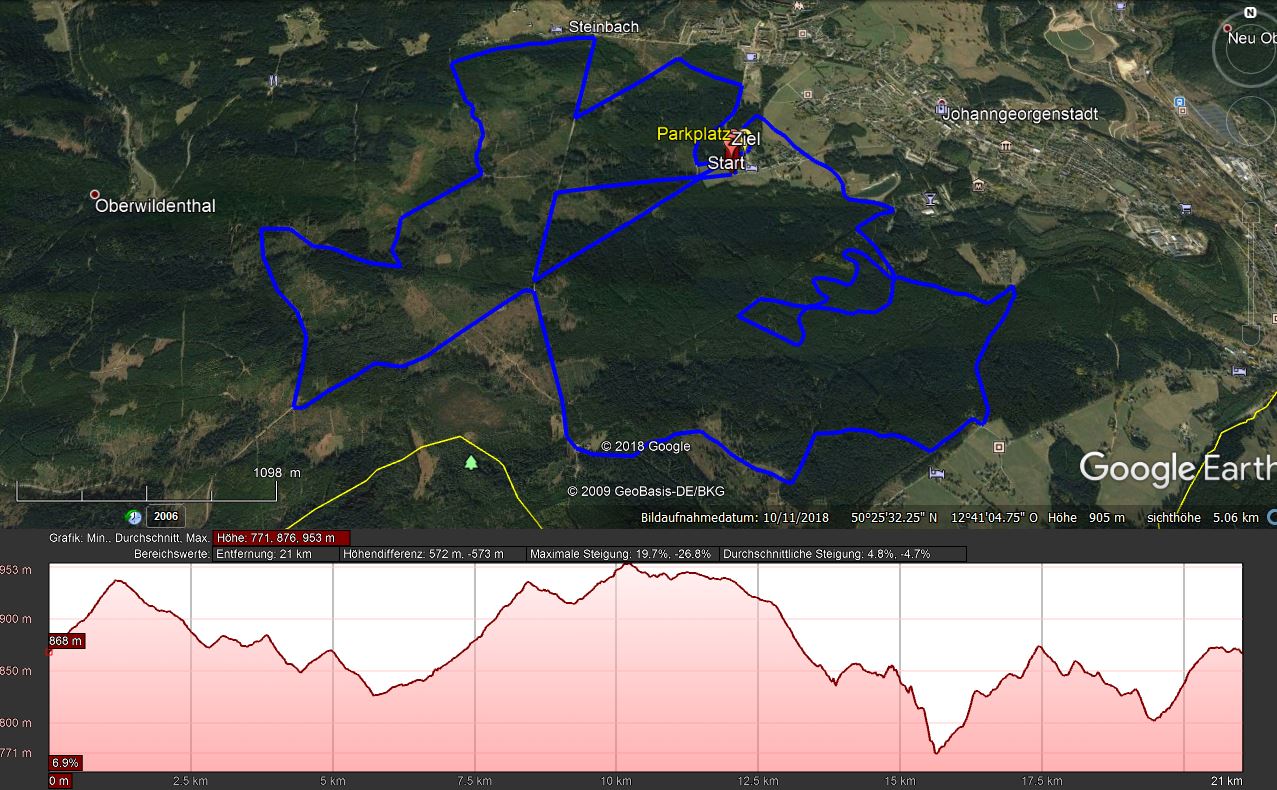The image size is (1277, 790).
Task: Click the Maximale Steigung statistics box
Action: pos(621,554)
